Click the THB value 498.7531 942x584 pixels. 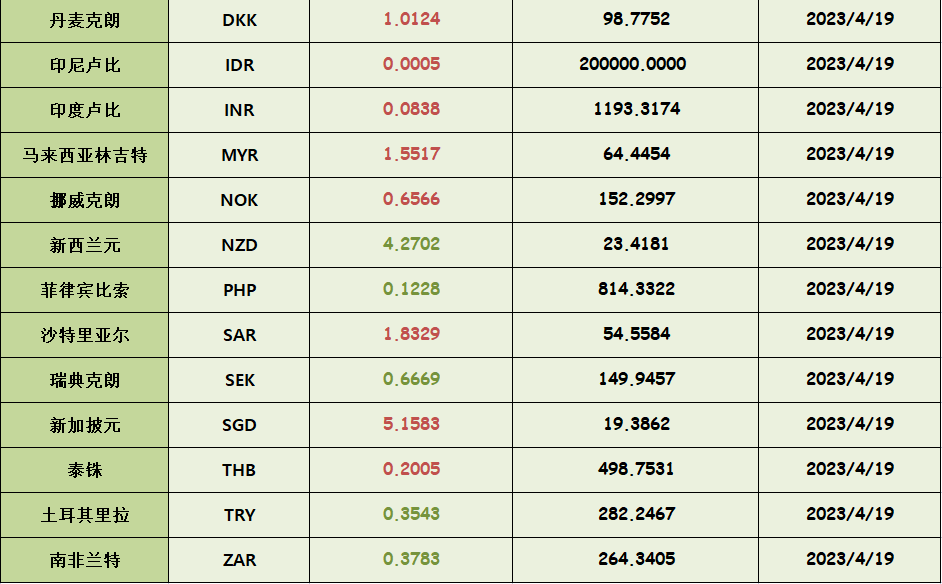636,469
